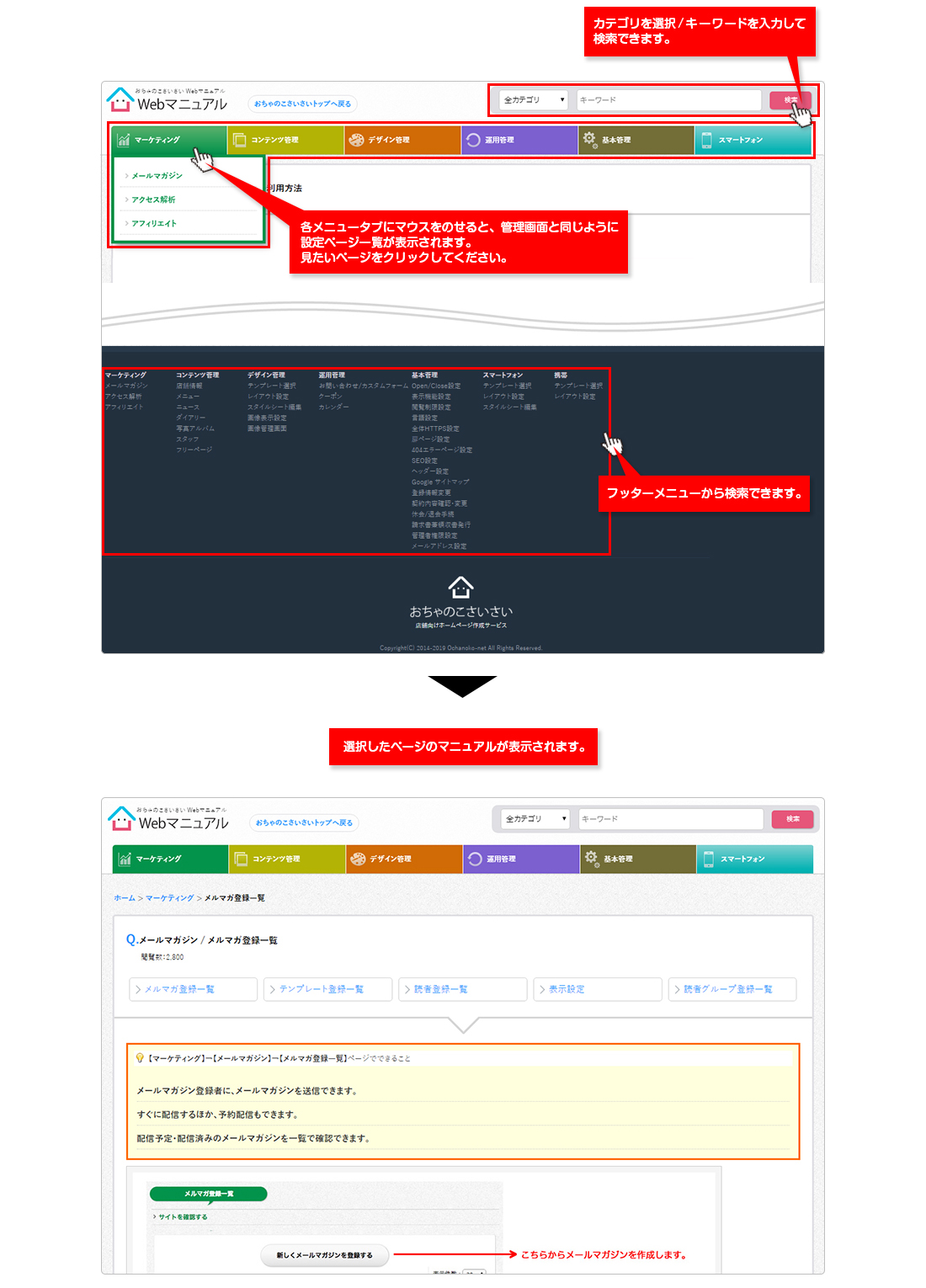Click the スマートフォン phone icon in the lower screenshot

click(708, 859)
